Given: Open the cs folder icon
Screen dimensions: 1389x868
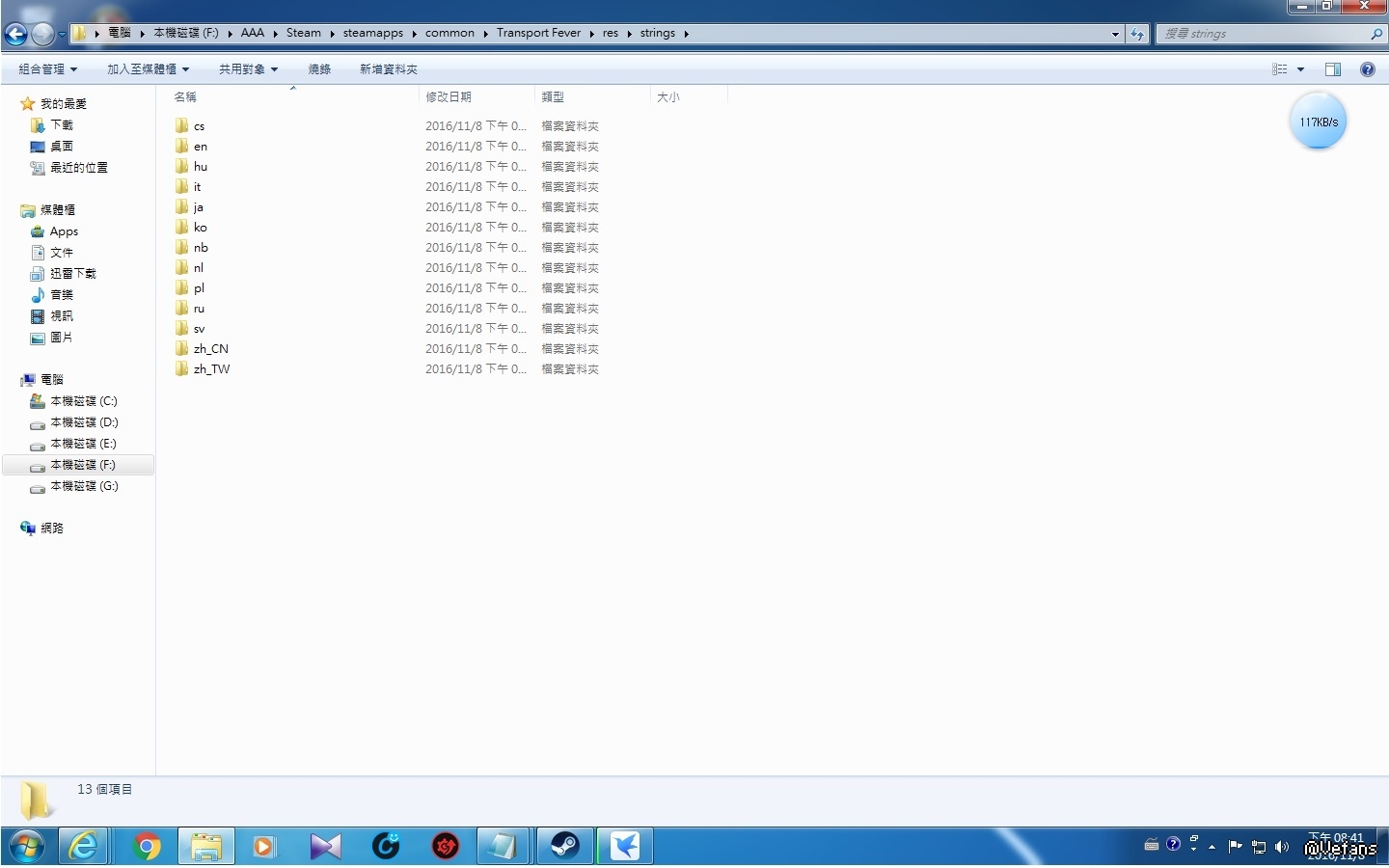Looking at the screenshot, I should click(x=182, y=126).
